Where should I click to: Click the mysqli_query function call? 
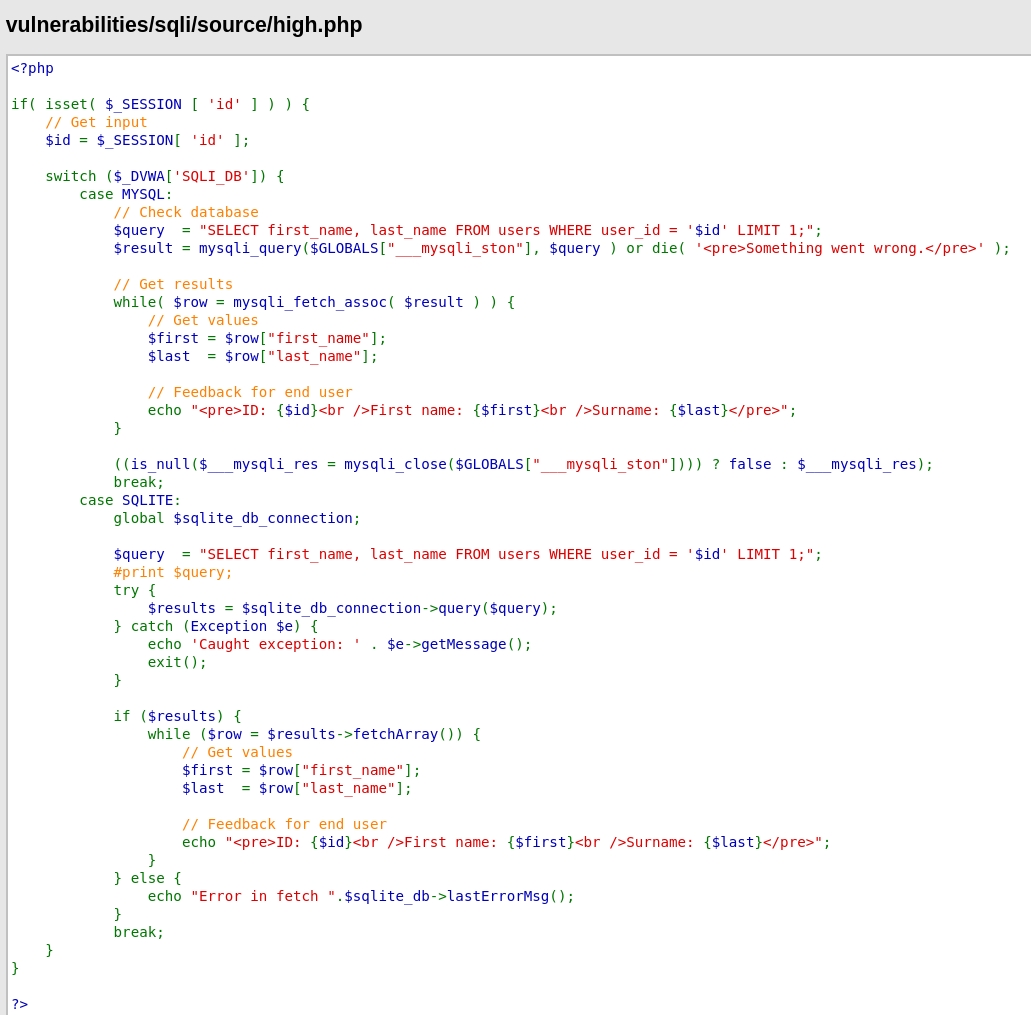(249, 248)
